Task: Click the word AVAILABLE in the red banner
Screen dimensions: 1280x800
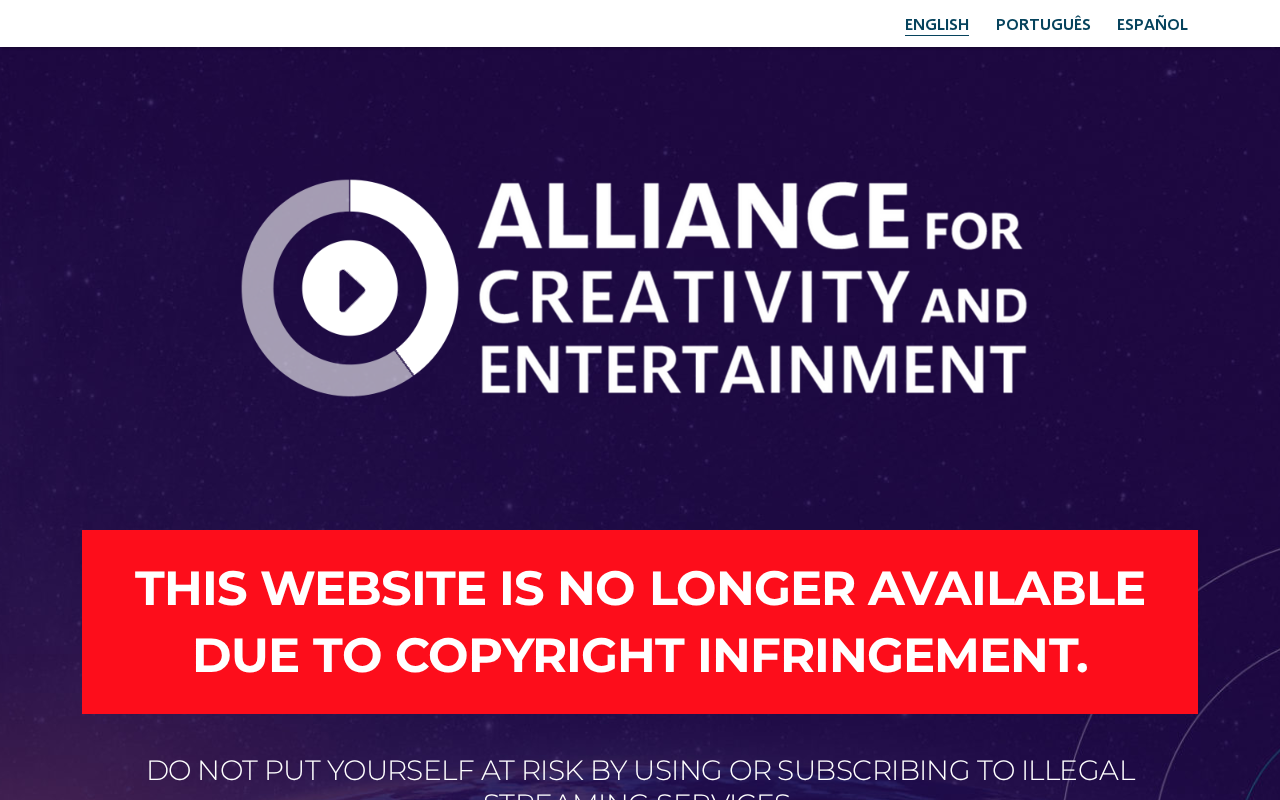Action: pos(1007,588)
